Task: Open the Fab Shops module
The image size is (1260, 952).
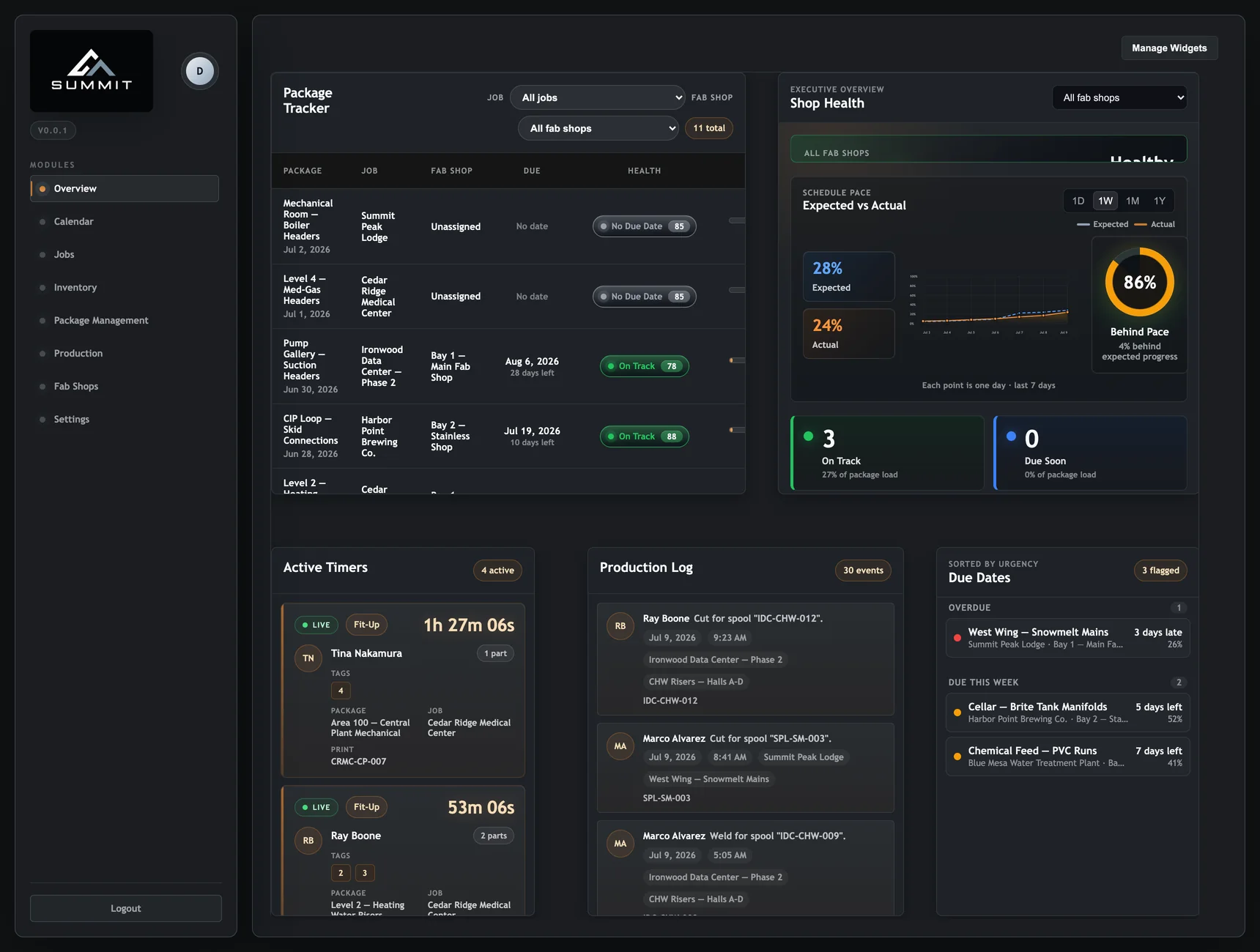Action: [125, 386]
